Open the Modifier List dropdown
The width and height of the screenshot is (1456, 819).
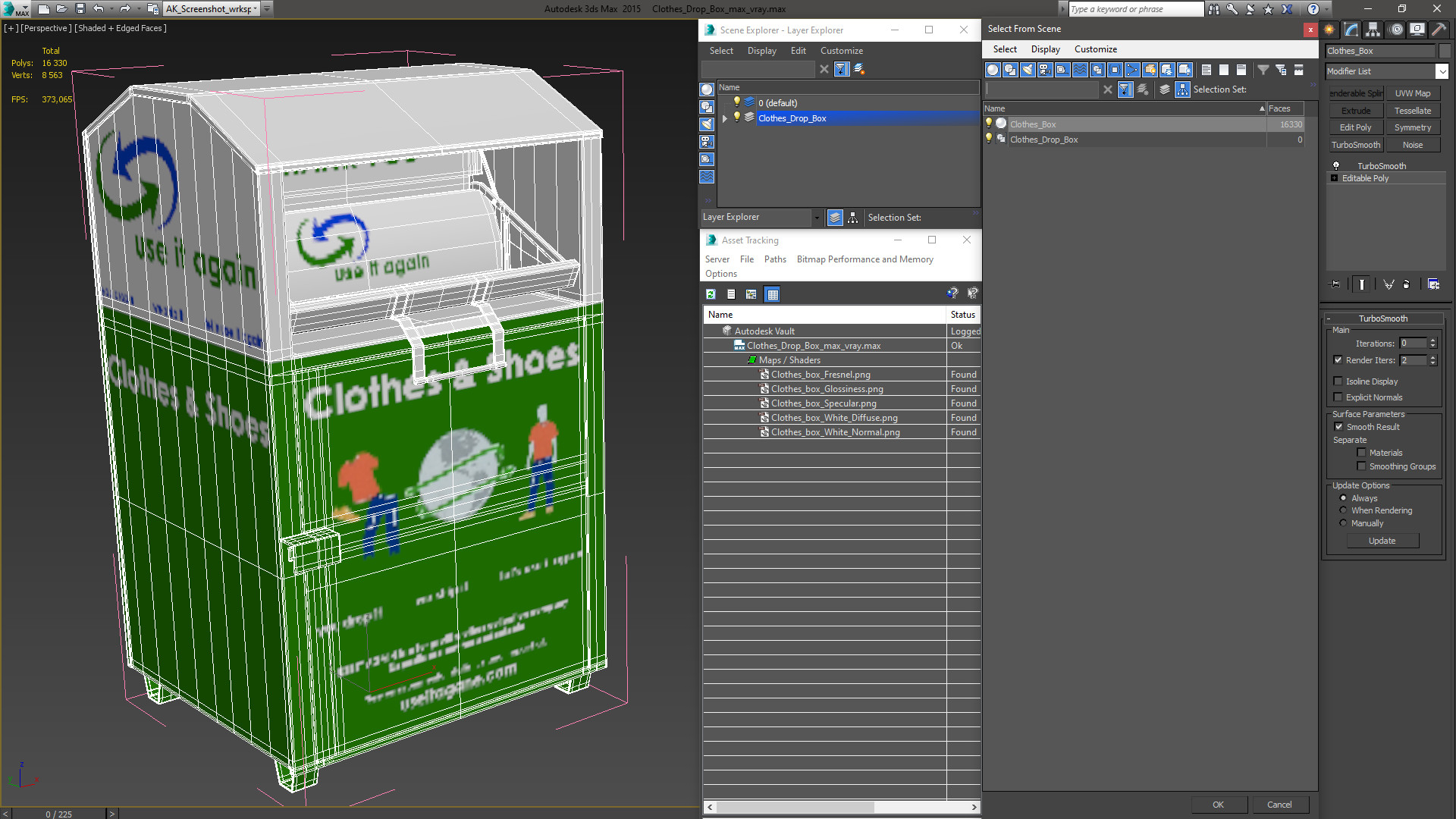point(1442,71)
